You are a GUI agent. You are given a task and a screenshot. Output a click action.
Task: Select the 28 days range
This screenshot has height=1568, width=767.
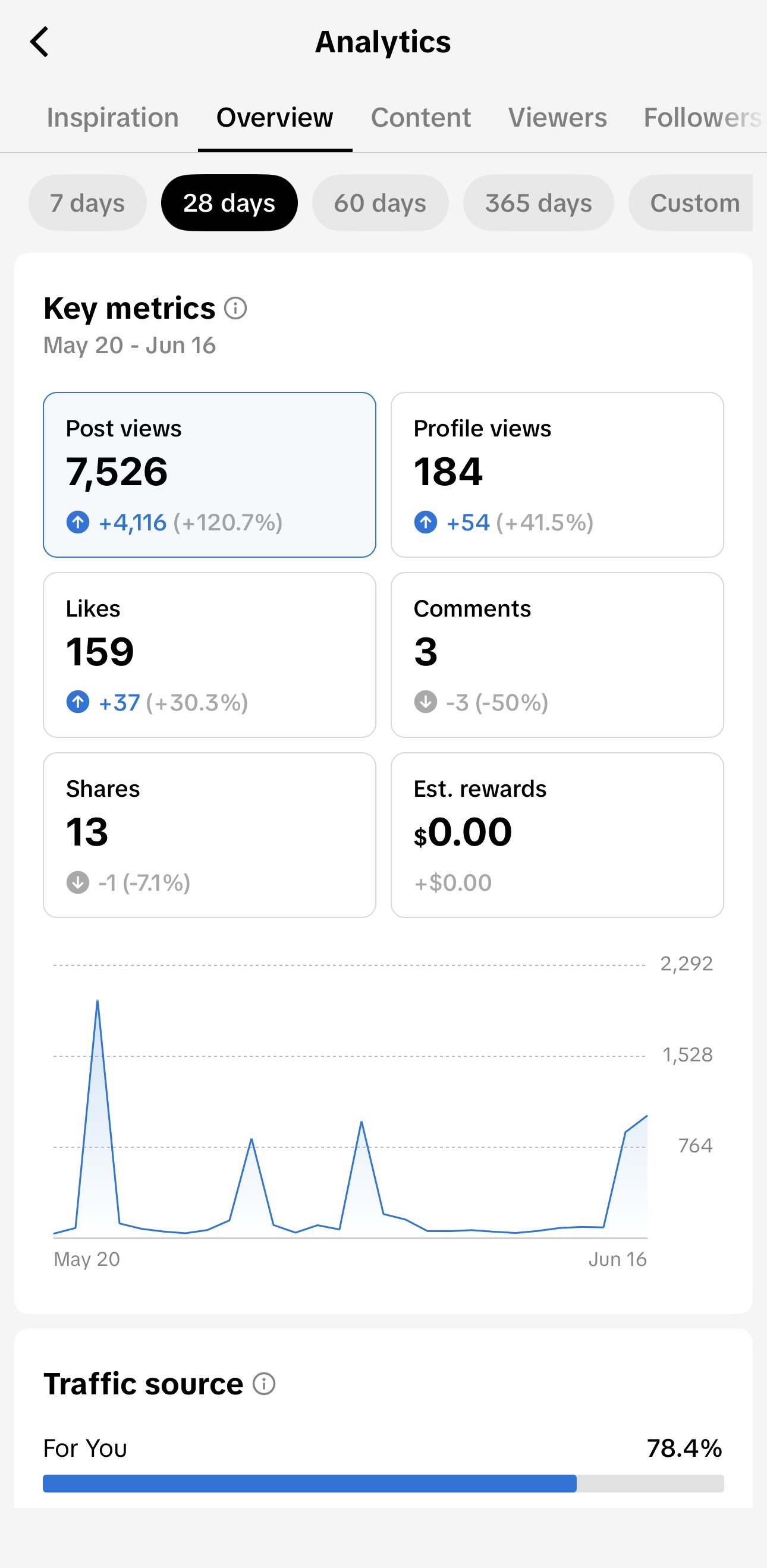click(230, 203)
